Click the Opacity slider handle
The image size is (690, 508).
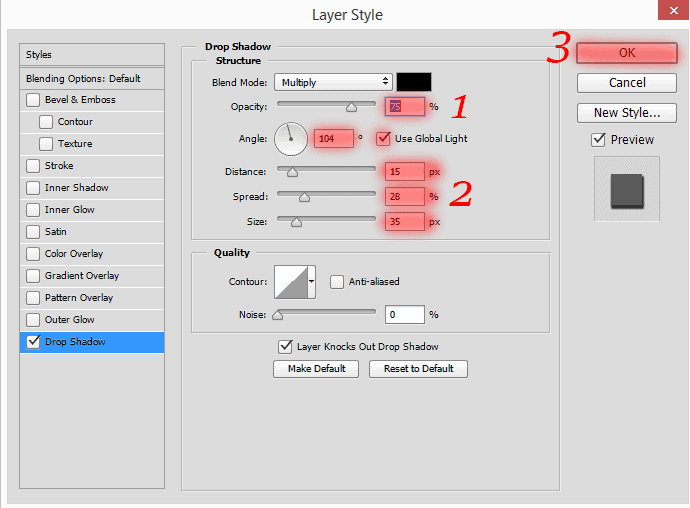[351, 107]
